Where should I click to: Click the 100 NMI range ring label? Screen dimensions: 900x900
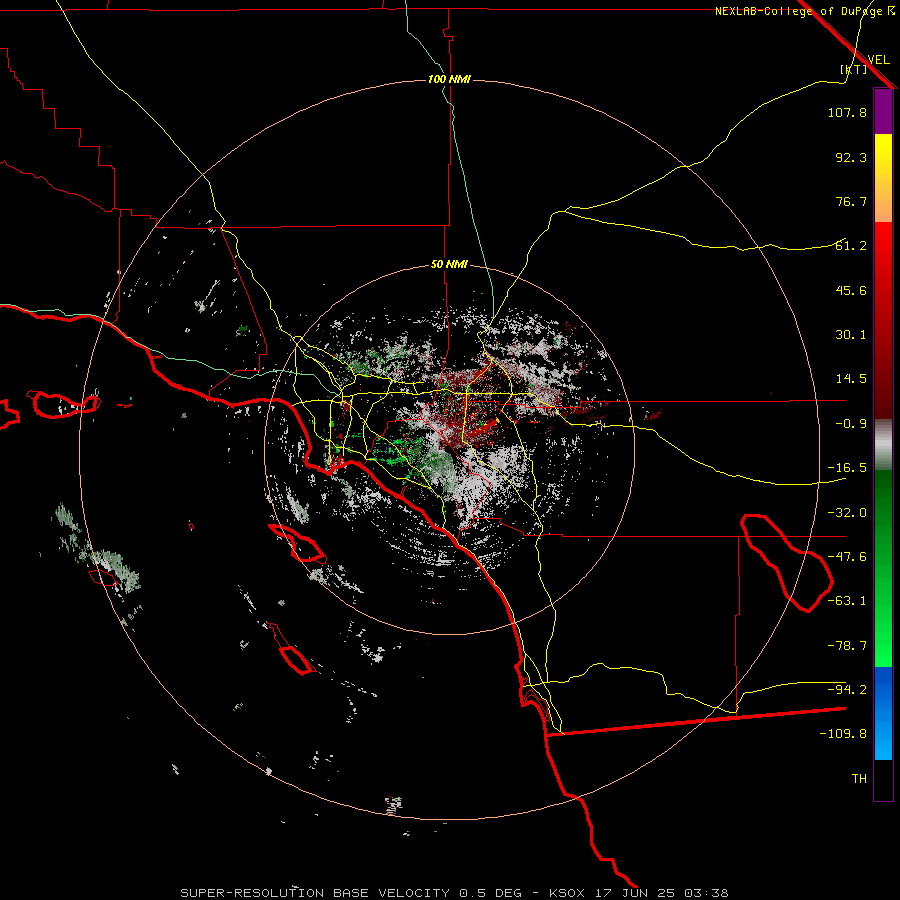(x=449, y=79)
